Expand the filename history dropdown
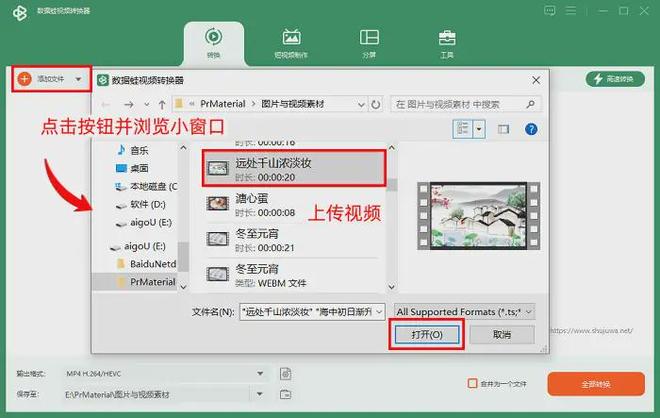The width and height of the screenshot is (660, 418). (379, 312)
